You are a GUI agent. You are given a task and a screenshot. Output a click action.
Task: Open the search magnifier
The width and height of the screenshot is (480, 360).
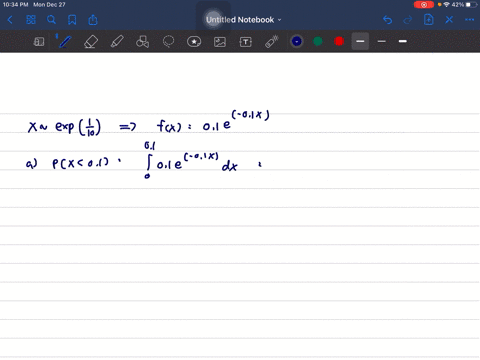[x=51, y=20]
